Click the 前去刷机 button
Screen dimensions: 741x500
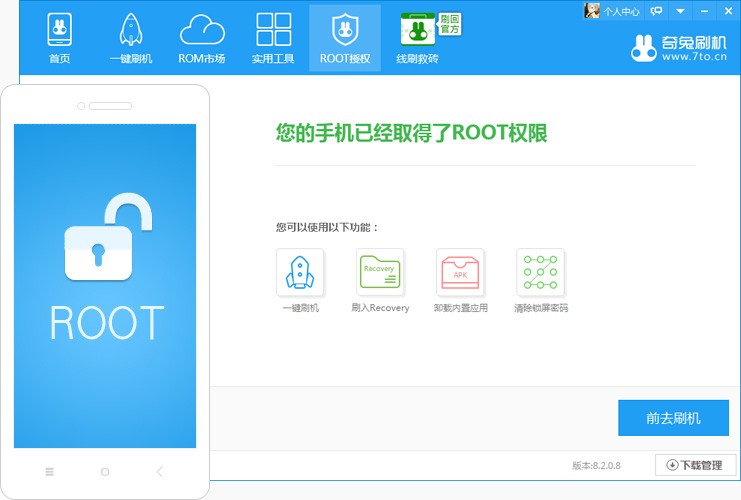[x=673, y=418]
